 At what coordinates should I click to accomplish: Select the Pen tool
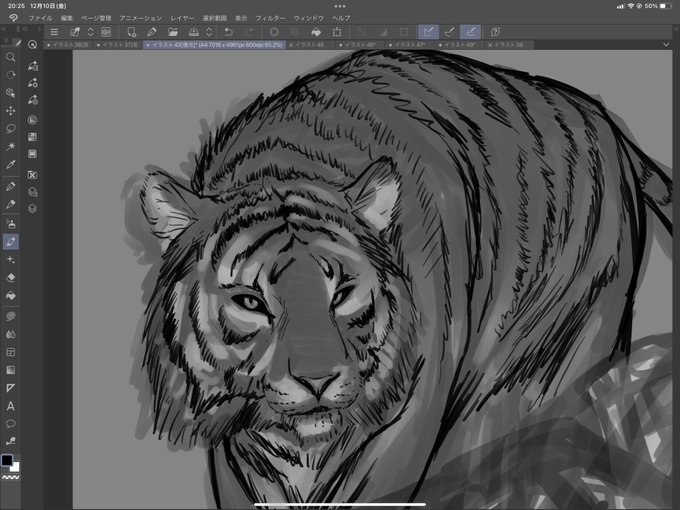click(x=11, y=186)
